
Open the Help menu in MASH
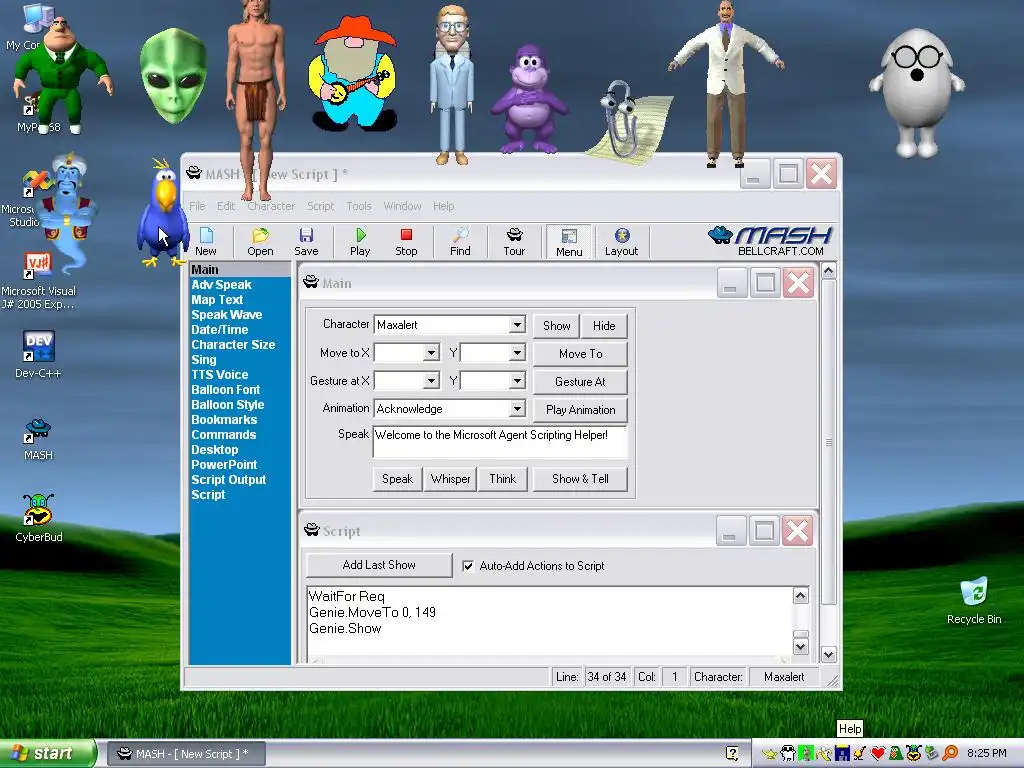click(x=443, y=206)
